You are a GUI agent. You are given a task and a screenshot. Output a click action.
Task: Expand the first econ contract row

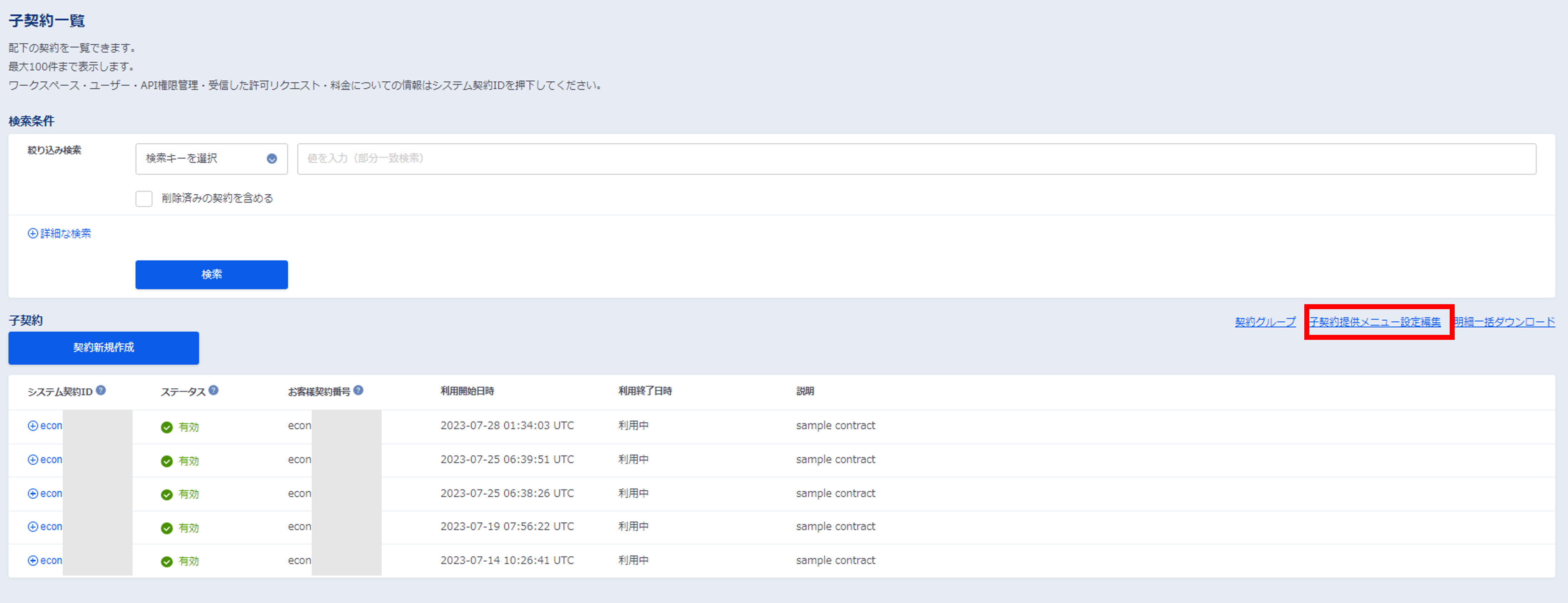[33, 426]
